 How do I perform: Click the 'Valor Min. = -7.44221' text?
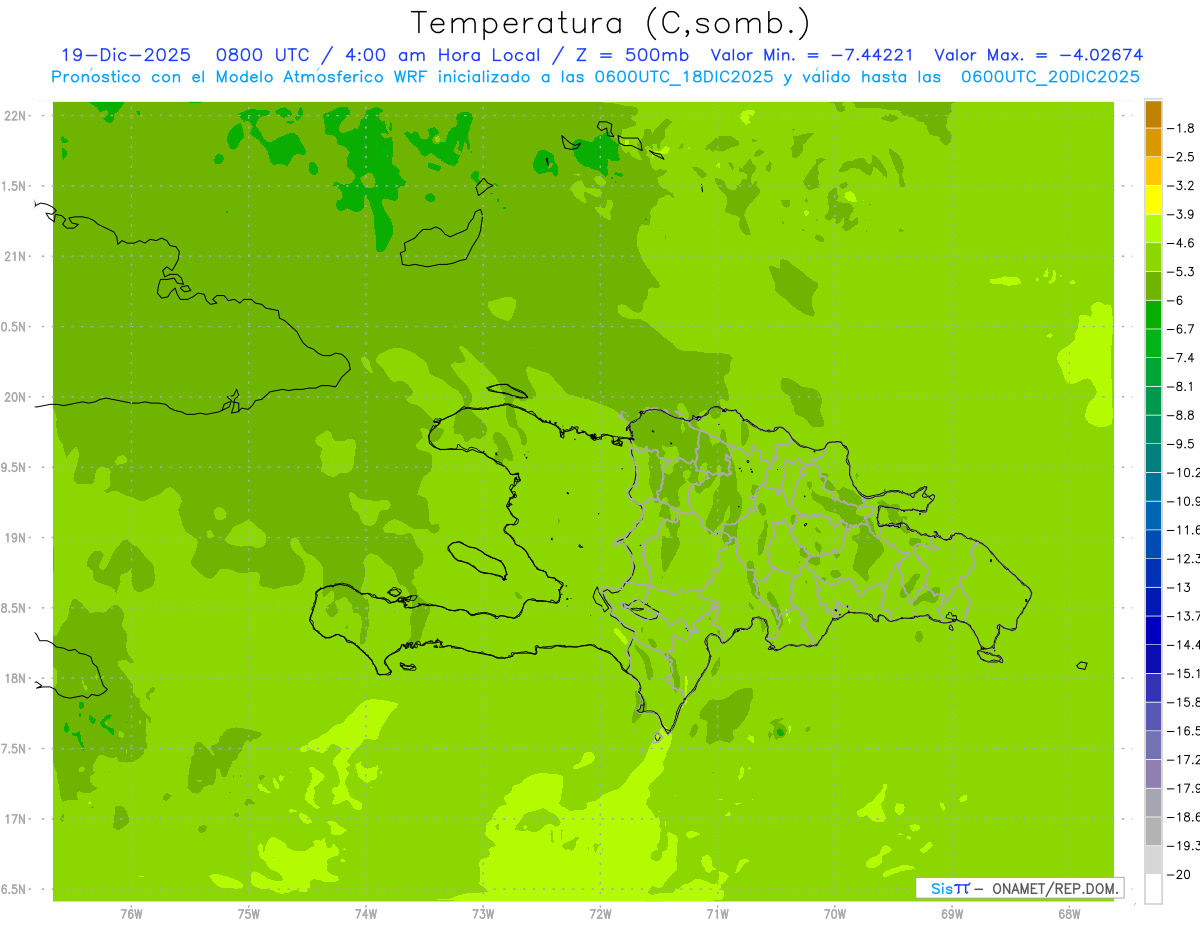click(x=812, y=55)
